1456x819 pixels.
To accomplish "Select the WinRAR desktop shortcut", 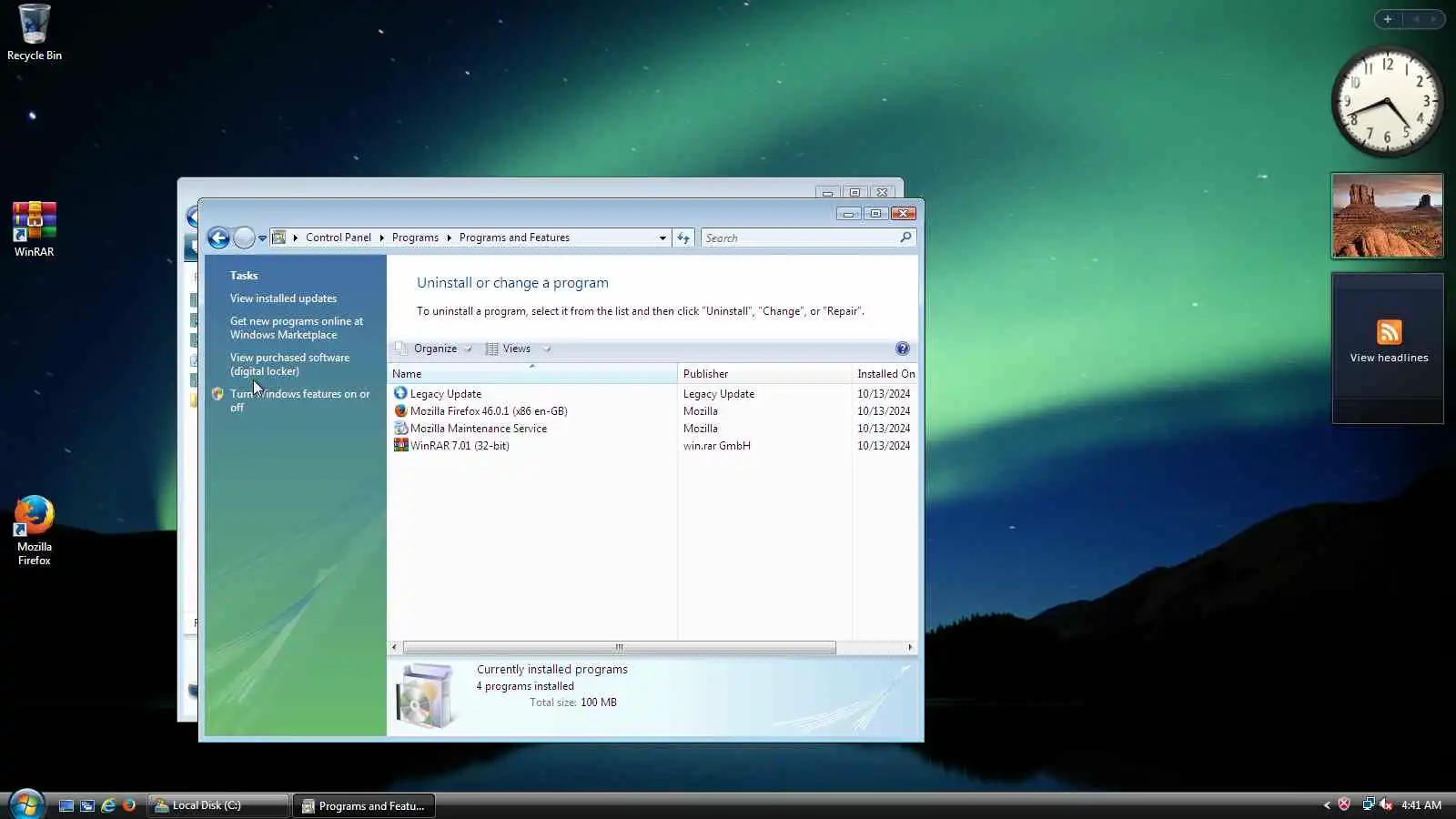I will coord(35,229).
